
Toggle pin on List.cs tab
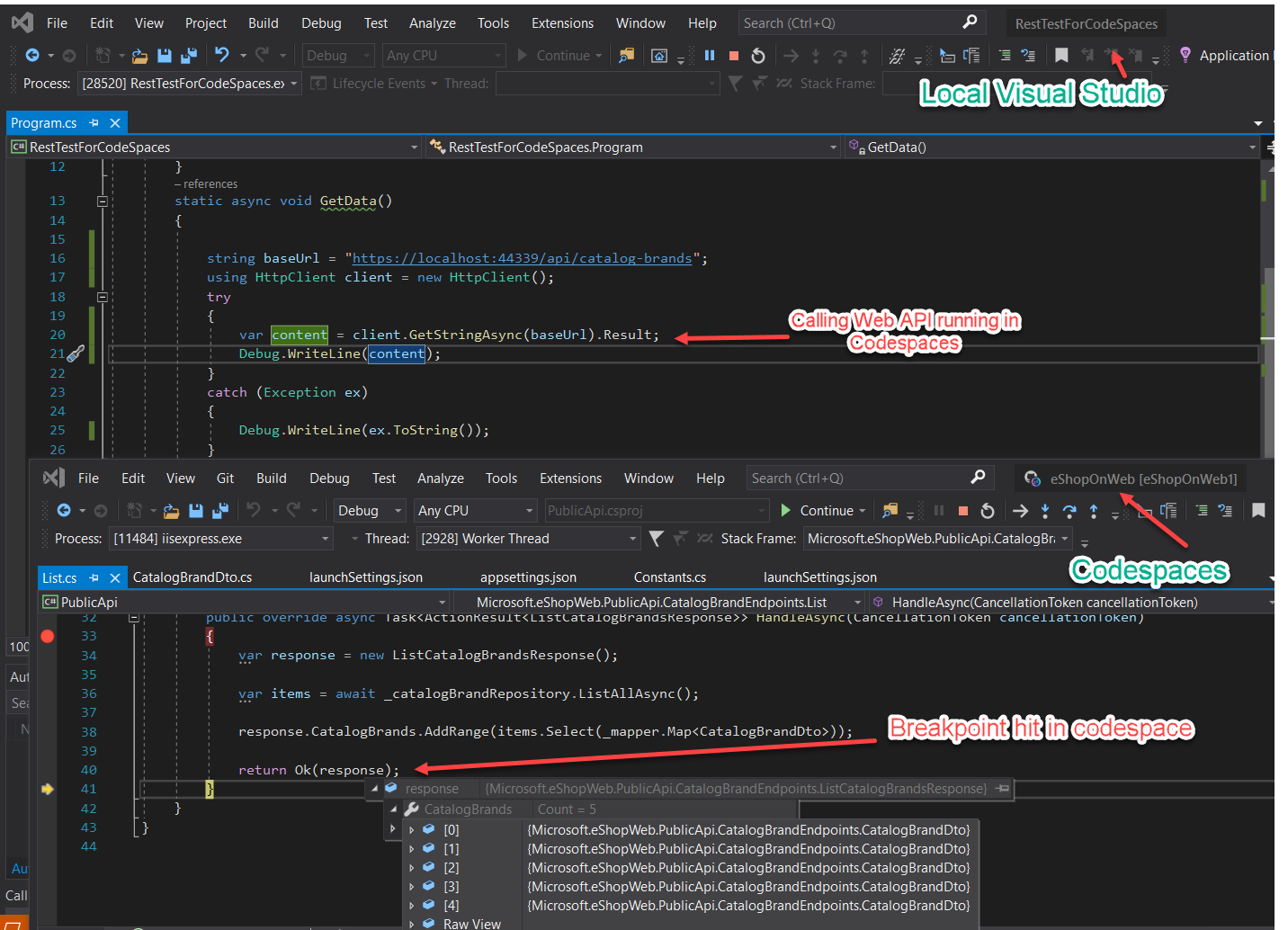pyautogui.click(x=94, y=577)
